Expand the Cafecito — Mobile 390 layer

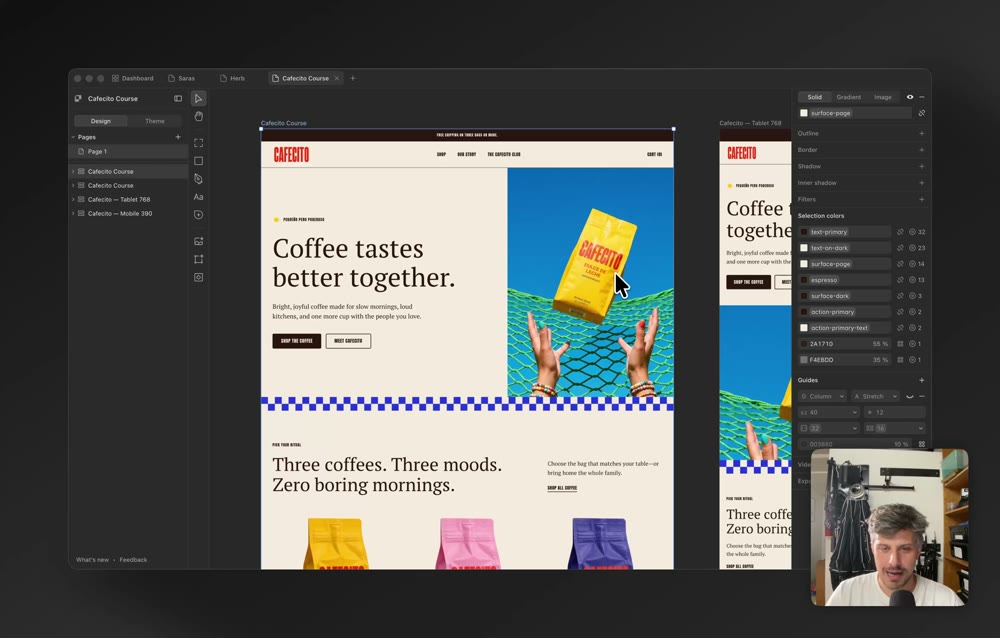pyautogui.click(x=73, y=214)
